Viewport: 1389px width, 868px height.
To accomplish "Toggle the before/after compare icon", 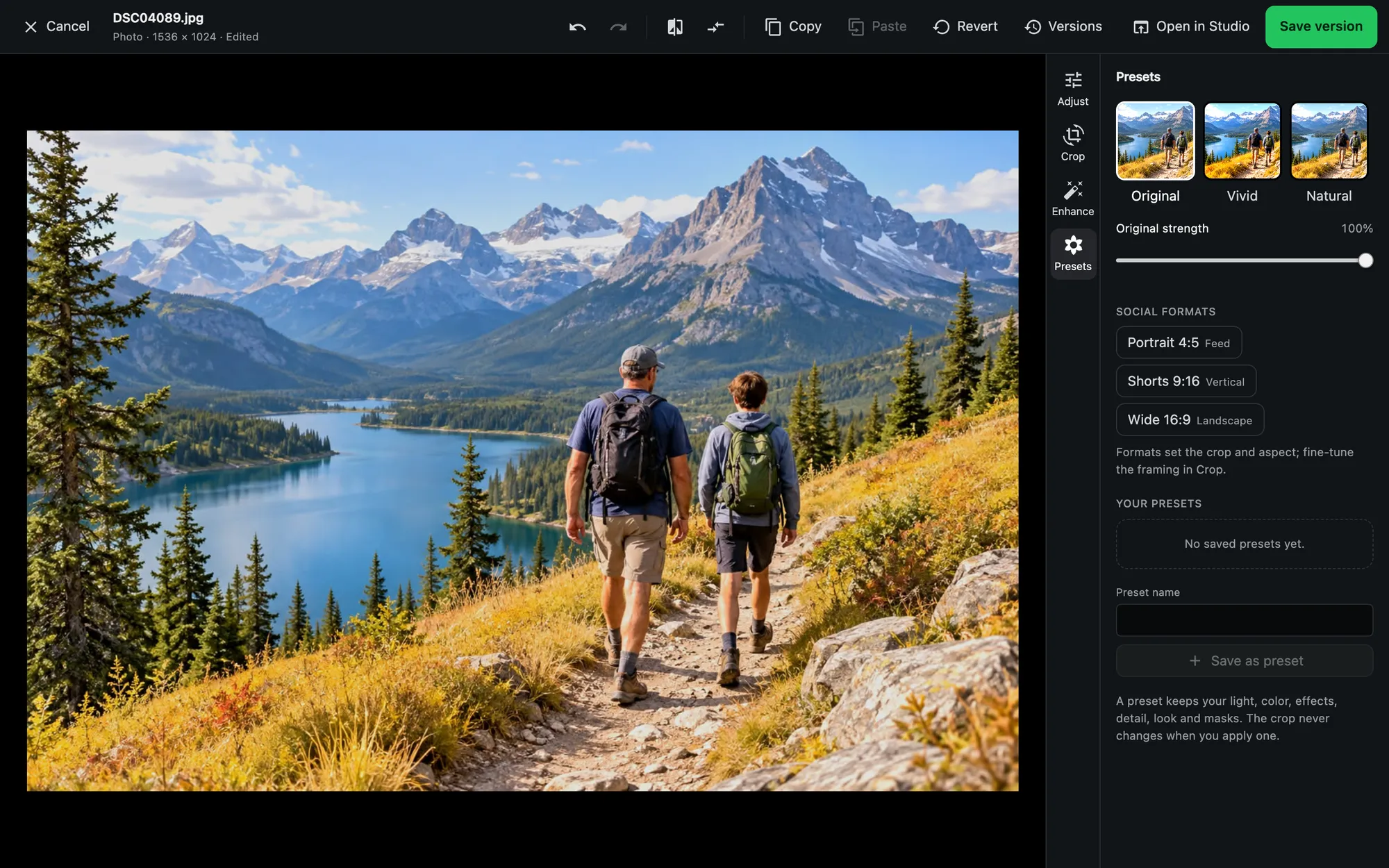I will pos(675,26).
